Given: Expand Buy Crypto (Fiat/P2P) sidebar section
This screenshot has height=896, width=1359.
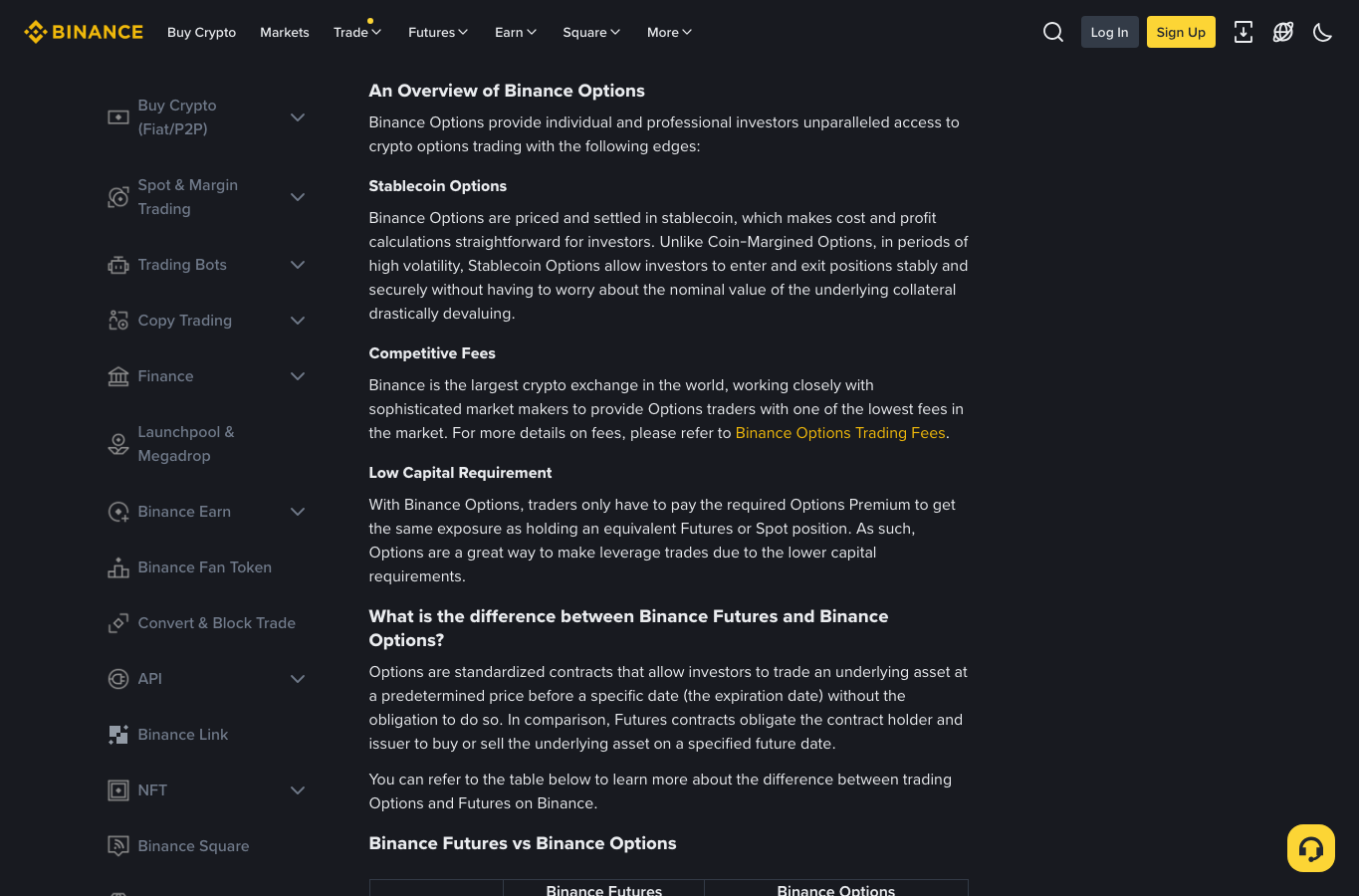Looking at the screenshot, I should click(x=298, y=117).
